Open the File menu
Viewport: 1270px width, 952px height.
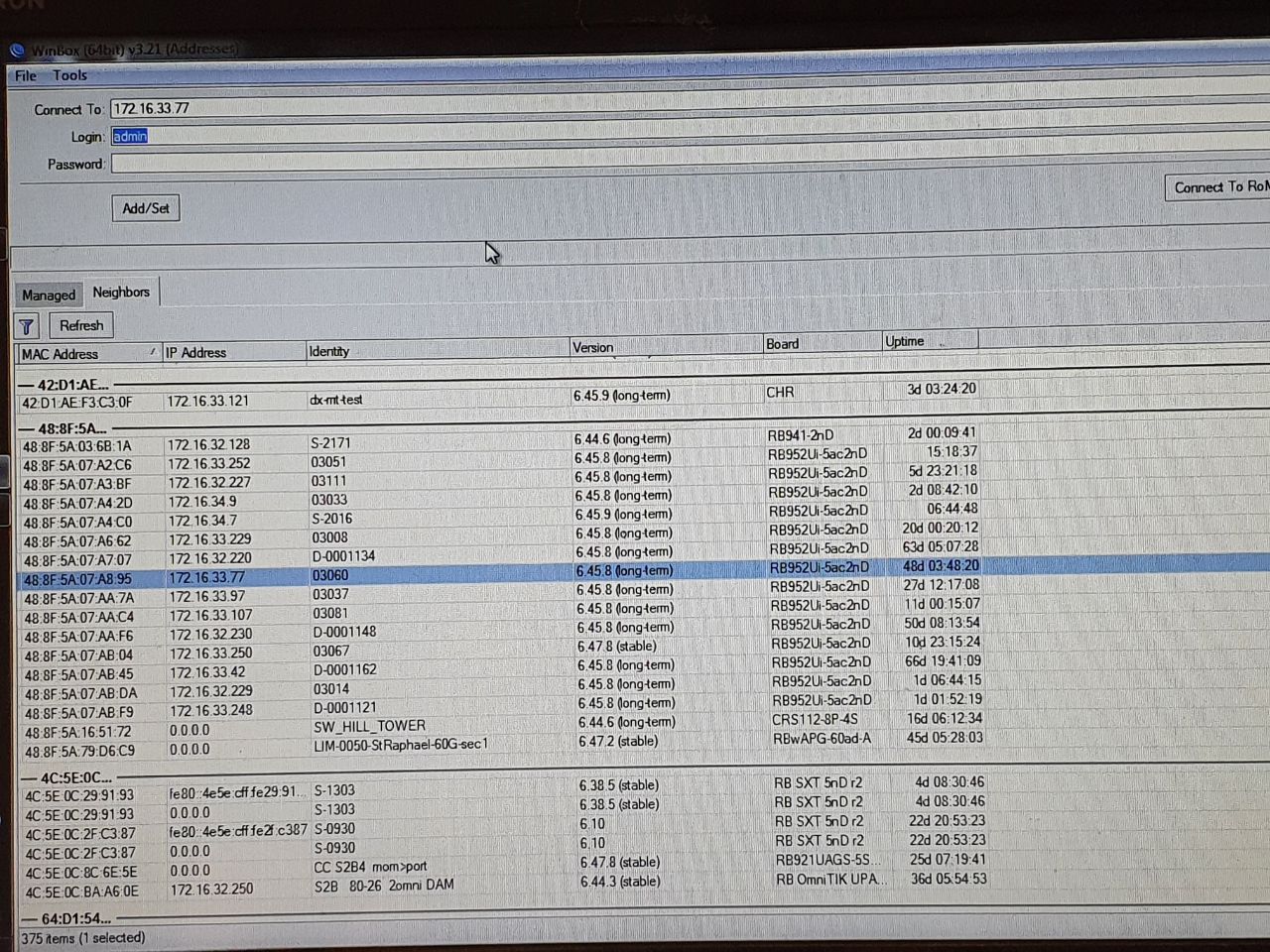click(26, 75)
